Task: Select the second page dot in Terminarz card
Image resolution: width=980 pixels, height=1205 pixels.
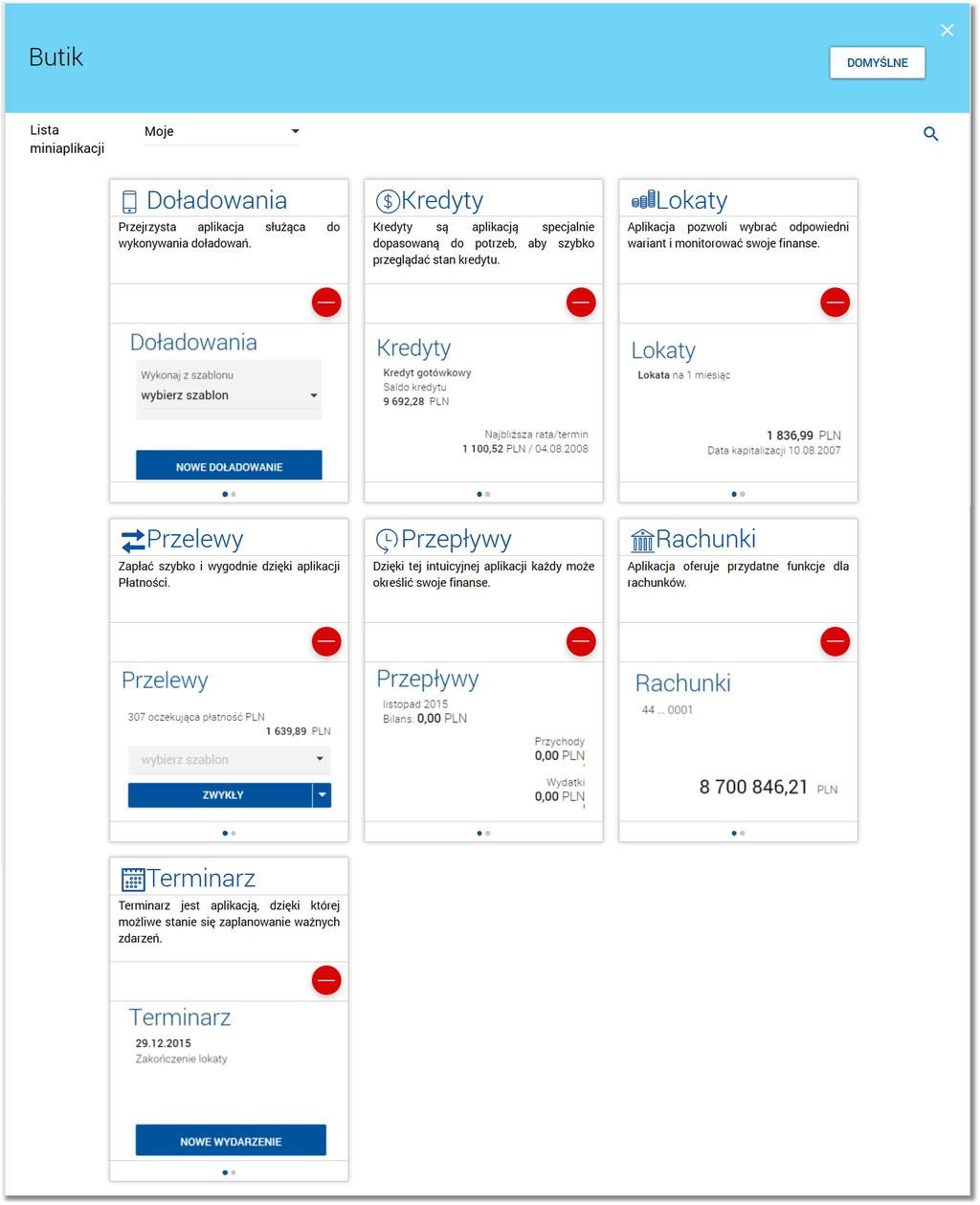Action: pos(234,1172)
